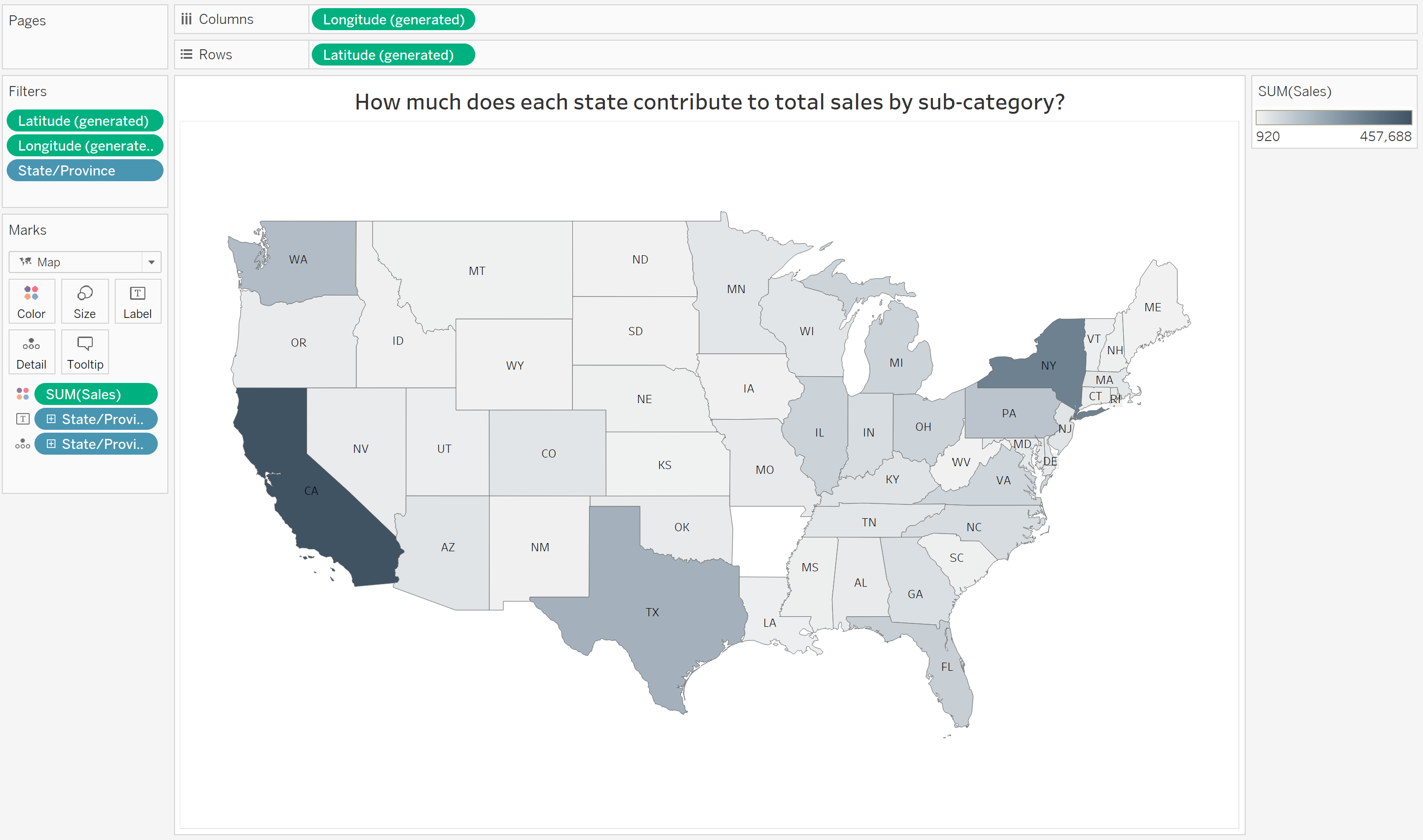1423x840 pixels.
Task: Select the Longitude (generated) pill in Columns
Action: [394, 19]
